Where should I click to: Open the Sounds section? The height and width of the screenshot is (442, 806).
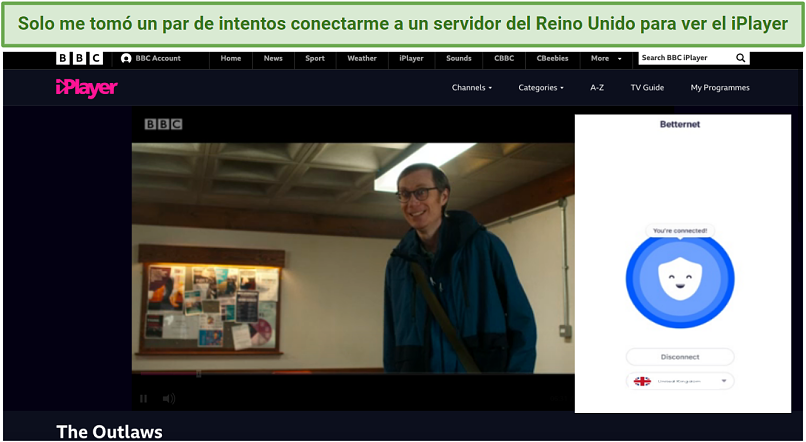459,59
